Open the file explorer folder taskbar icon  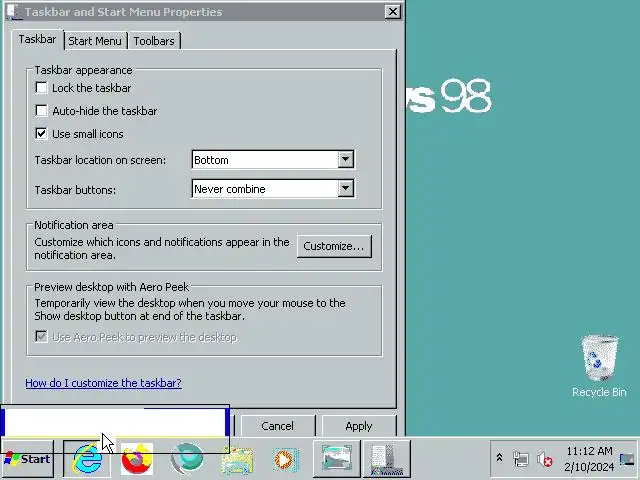[x=237, y=460]
